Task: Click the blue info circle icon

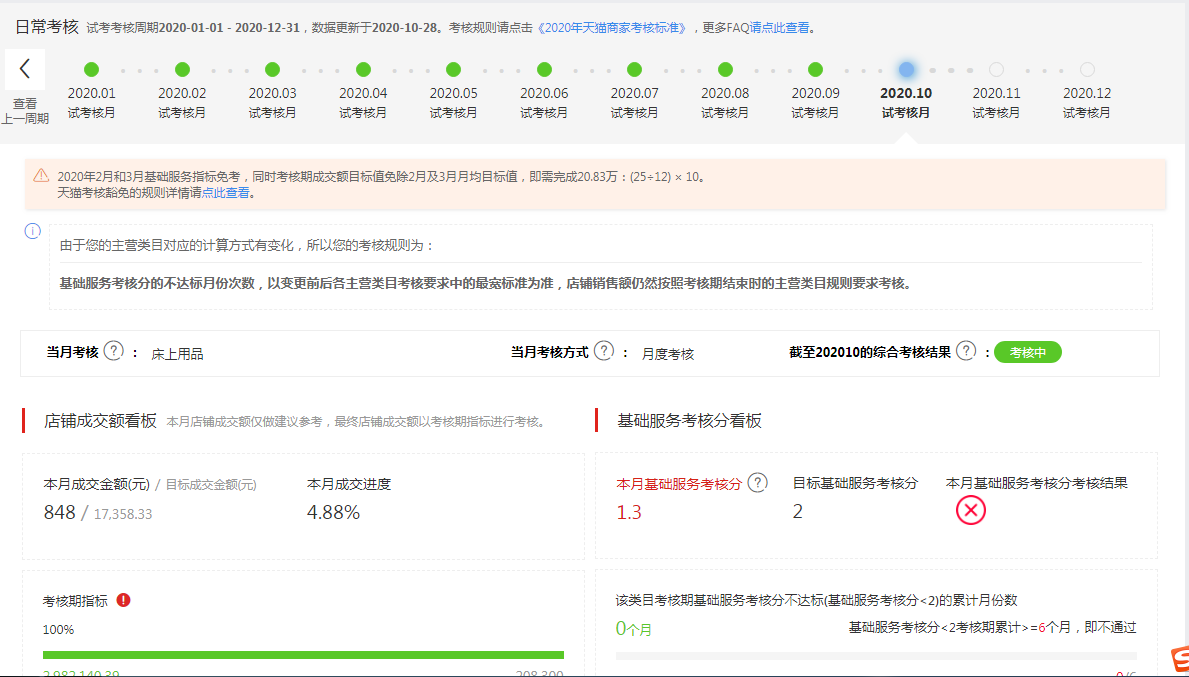Action: [x=33, y=231]
